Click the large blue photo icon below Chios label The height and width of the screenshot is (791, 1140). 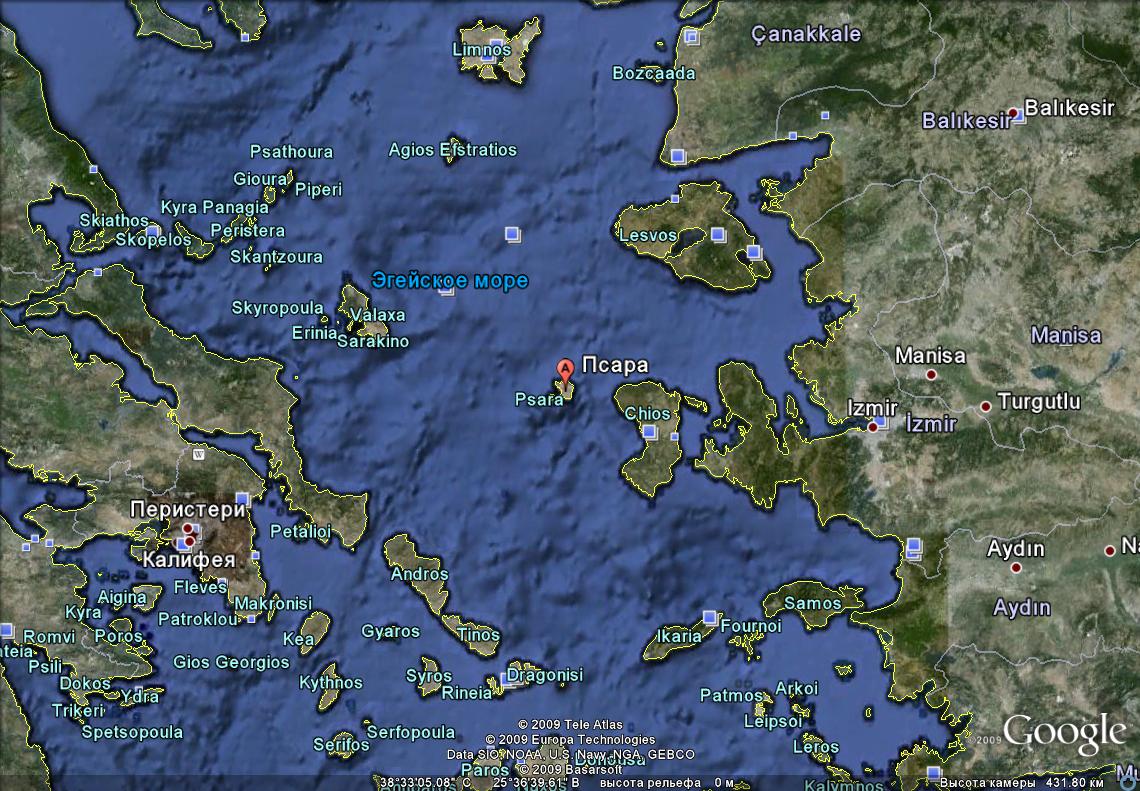(x=649, y=433)
